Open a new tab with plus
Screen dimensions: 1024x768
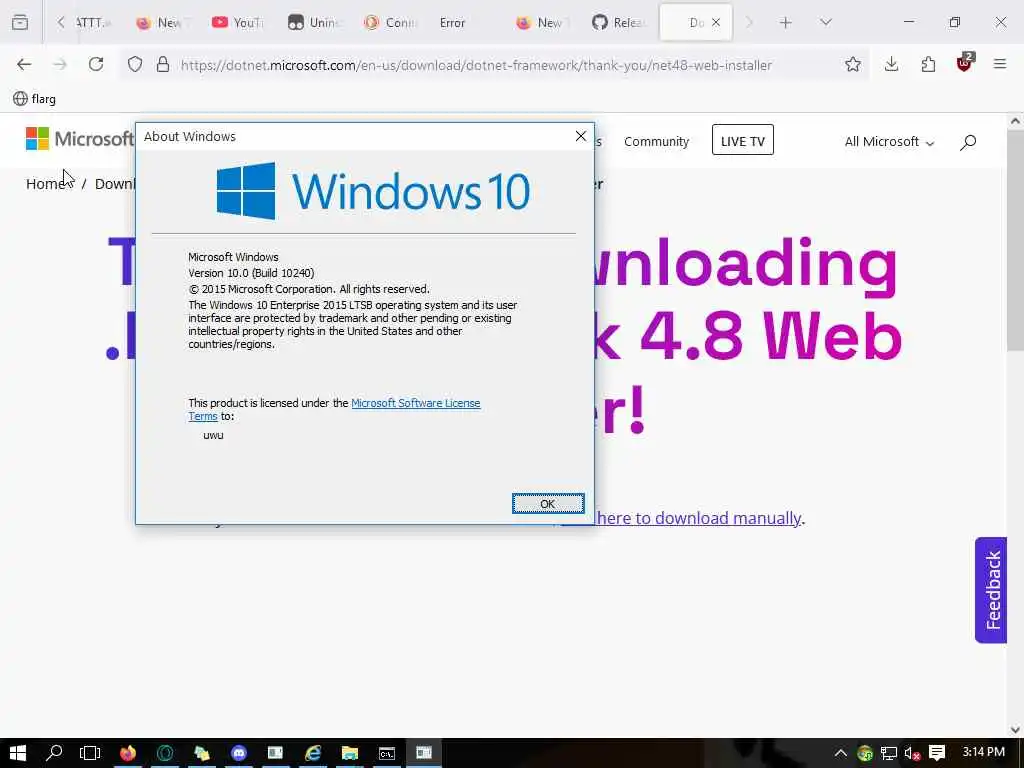786,23
